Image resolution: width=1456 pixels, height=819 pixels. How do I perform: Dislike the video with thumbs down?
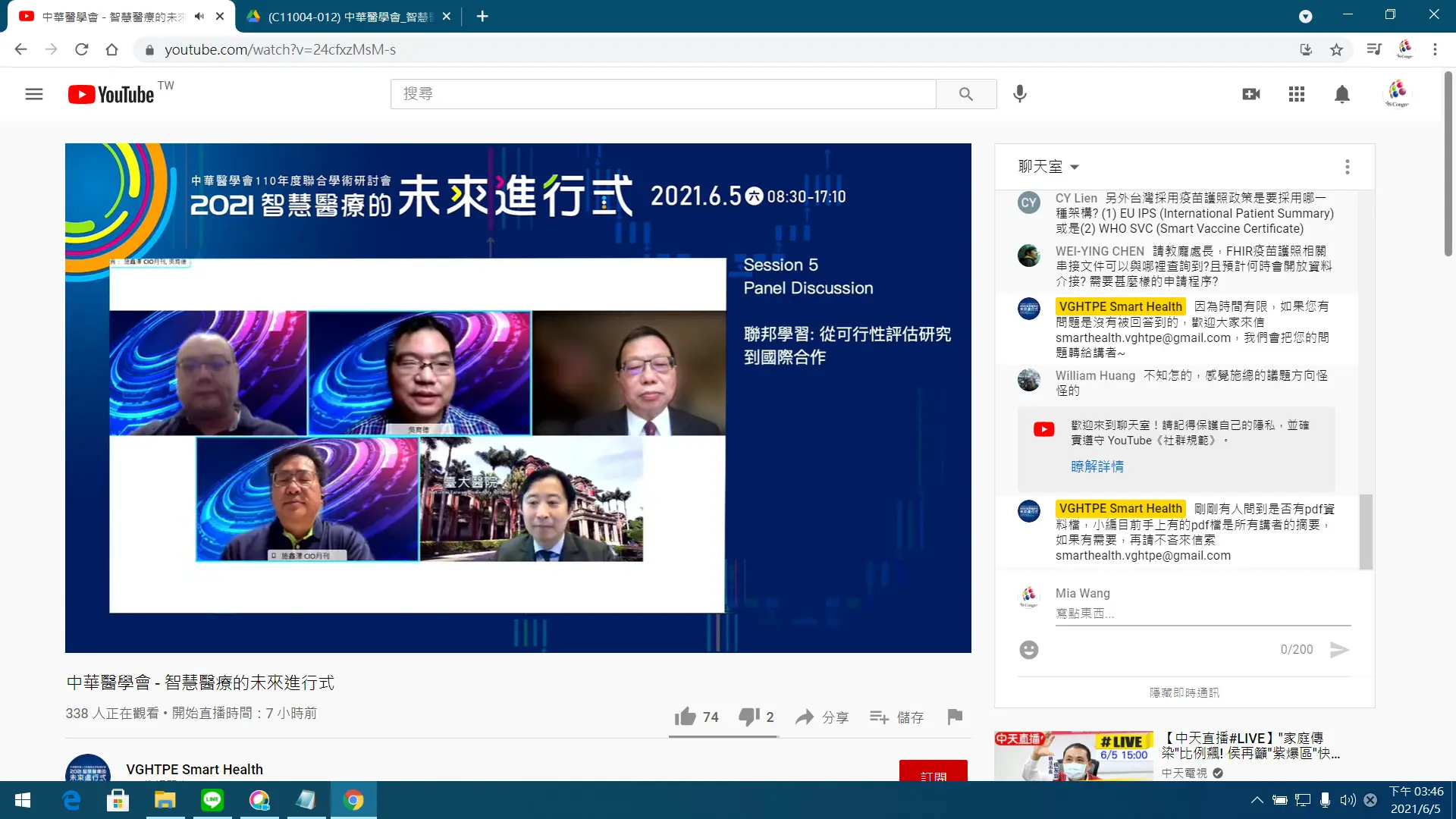pos(749,717)
